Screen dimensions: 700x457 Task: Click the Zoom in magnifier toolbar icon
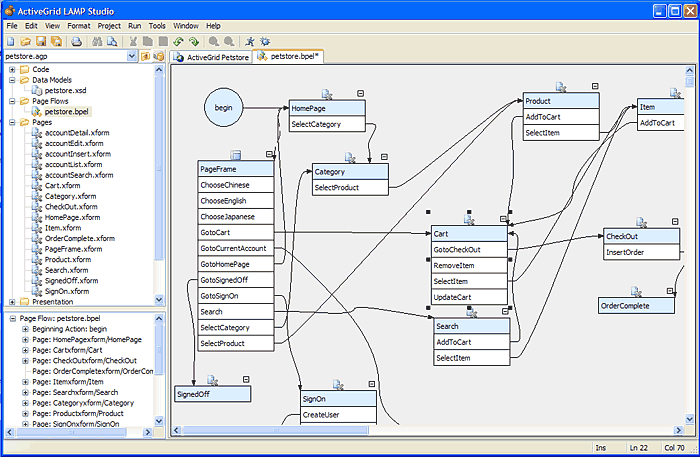pyautogui.click(x=213, y=41)
